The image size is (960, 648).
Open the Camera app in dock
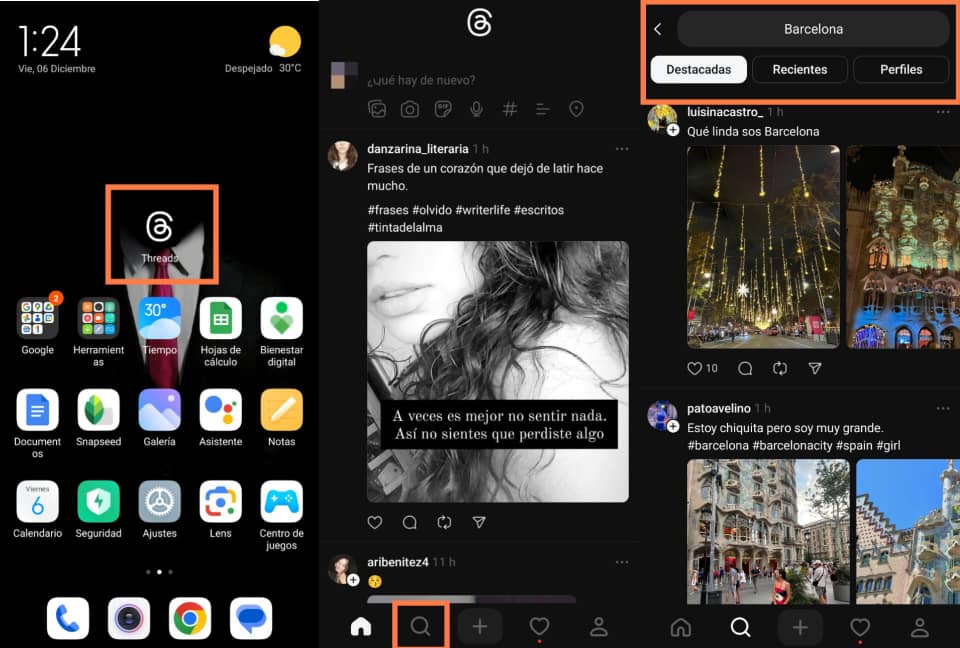pos(129,619)
